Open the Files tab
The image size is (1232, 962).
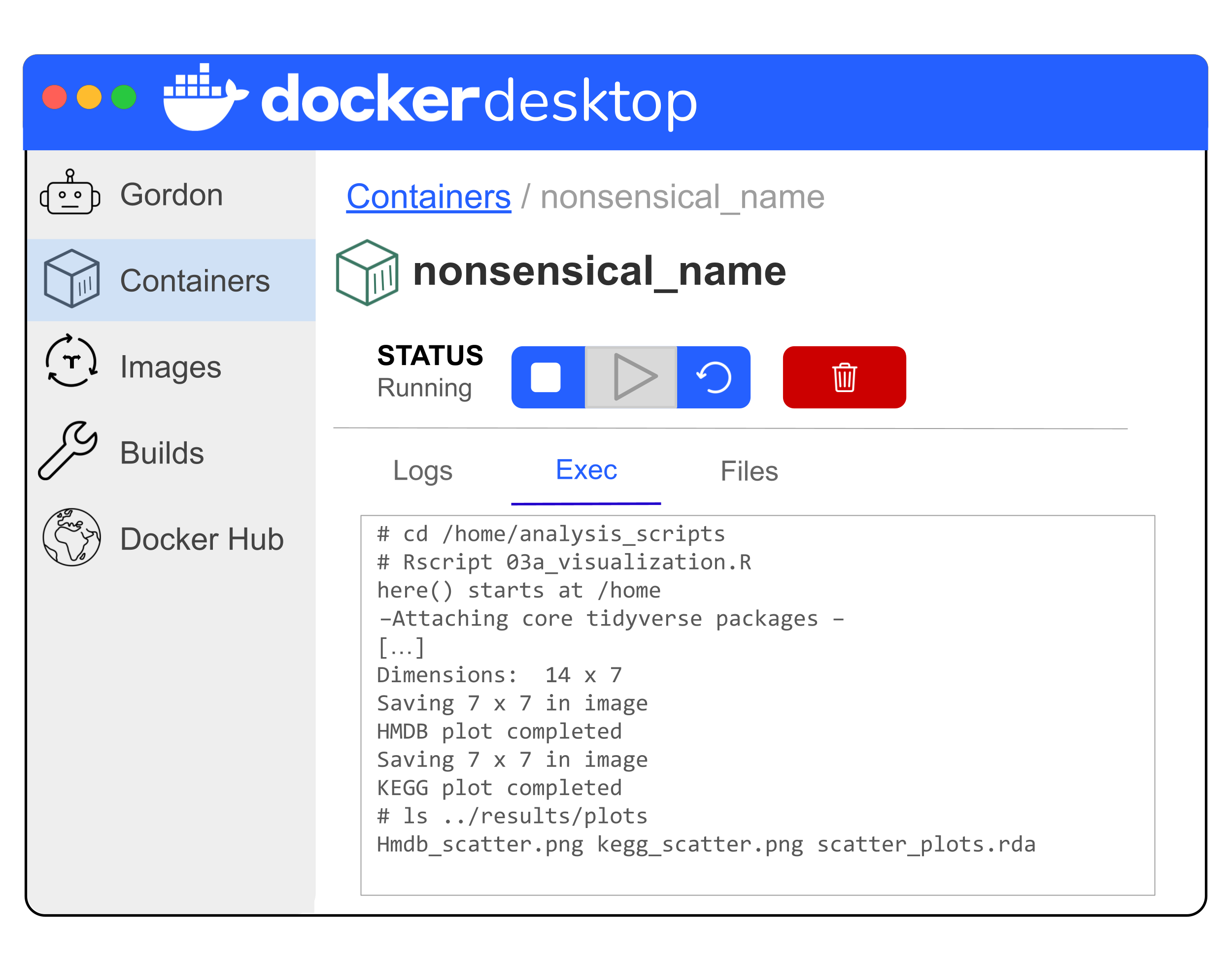coord(749,471)
